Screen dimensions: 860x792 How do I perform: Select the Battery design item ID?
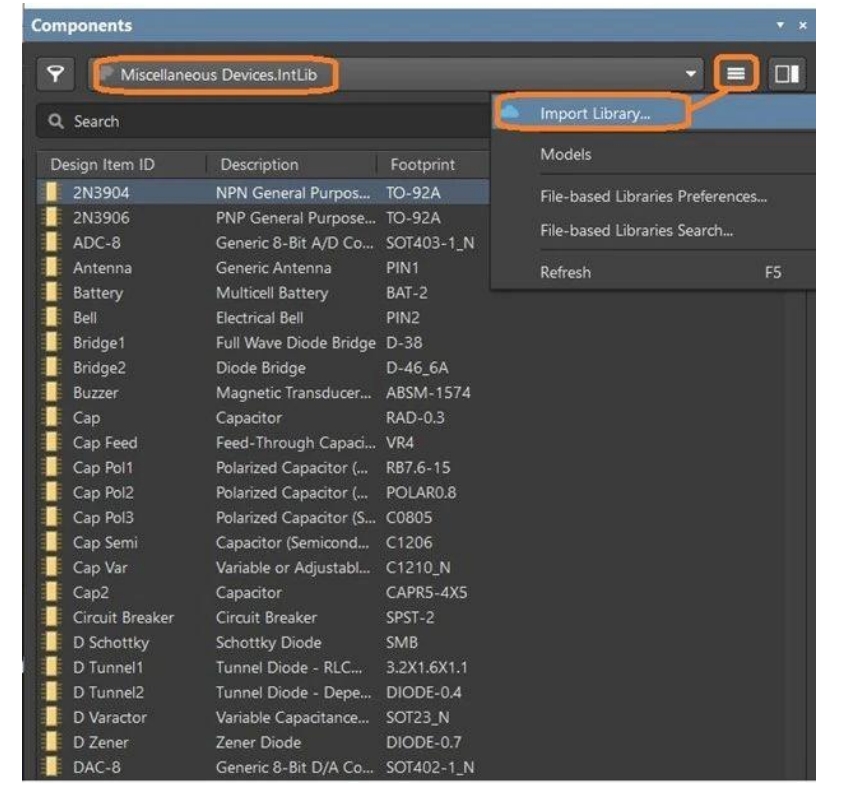coord(98,293)
